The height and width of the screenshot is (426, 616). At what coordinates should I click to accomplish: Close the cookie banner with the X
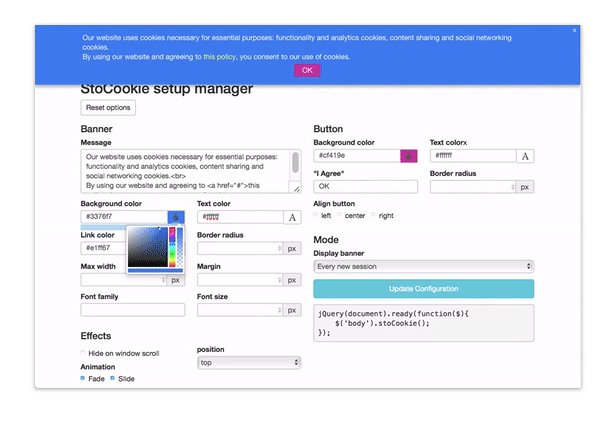pyautogui.click(x=574, y=30)
